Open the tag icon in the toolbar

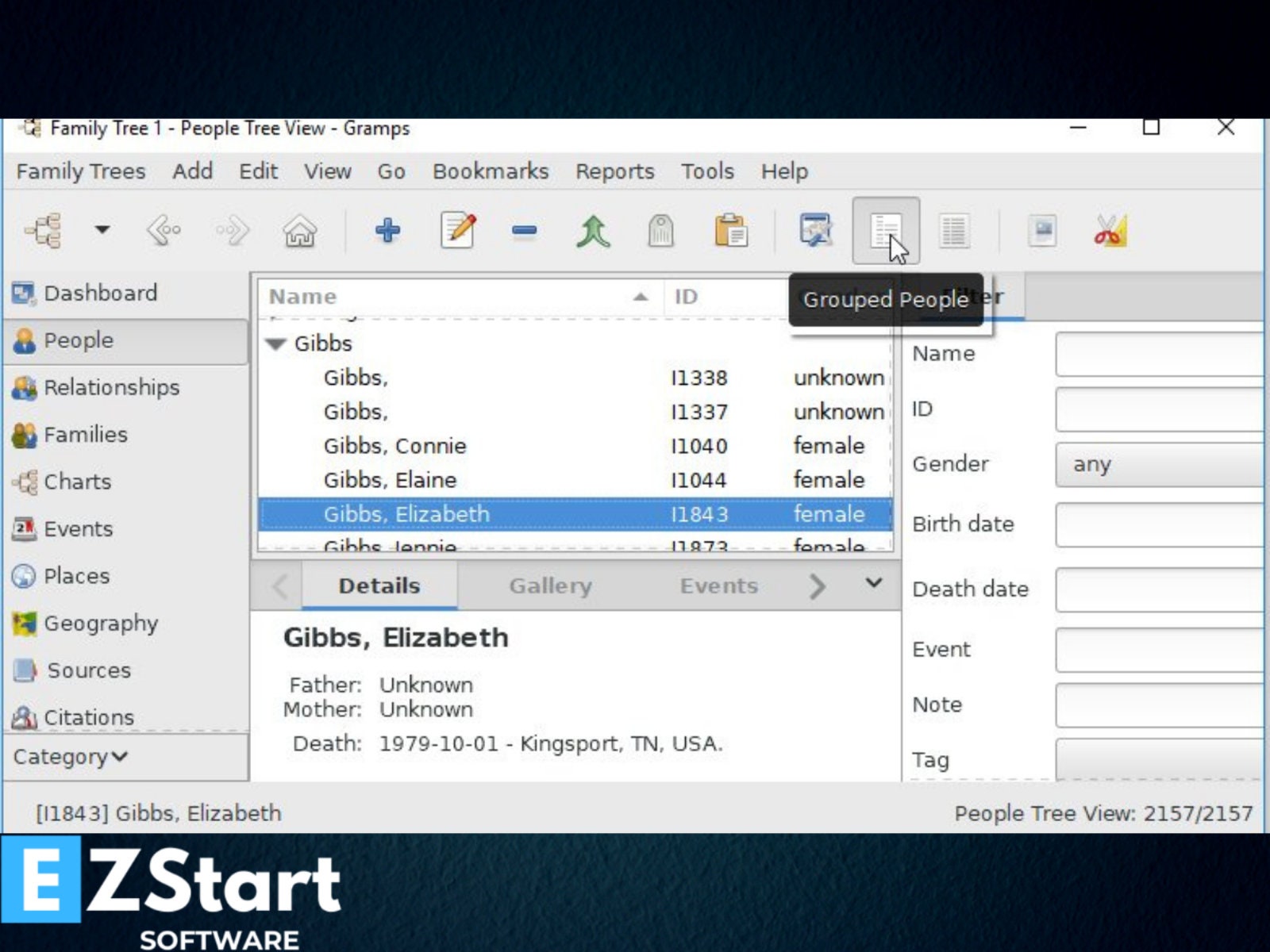tap(660, 231)
